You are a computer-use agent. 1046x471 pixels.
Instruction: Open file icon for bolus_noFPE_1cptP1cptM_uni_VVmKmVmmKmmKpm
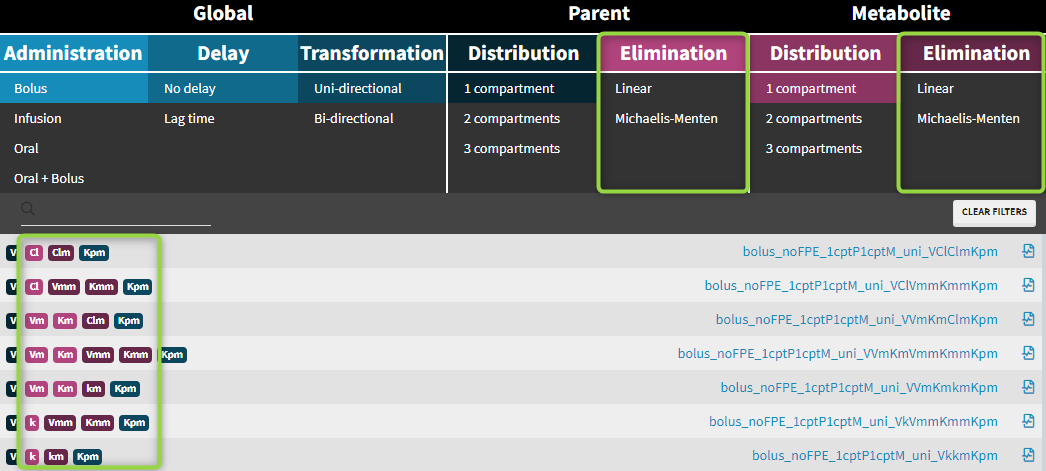(1028, 354)
